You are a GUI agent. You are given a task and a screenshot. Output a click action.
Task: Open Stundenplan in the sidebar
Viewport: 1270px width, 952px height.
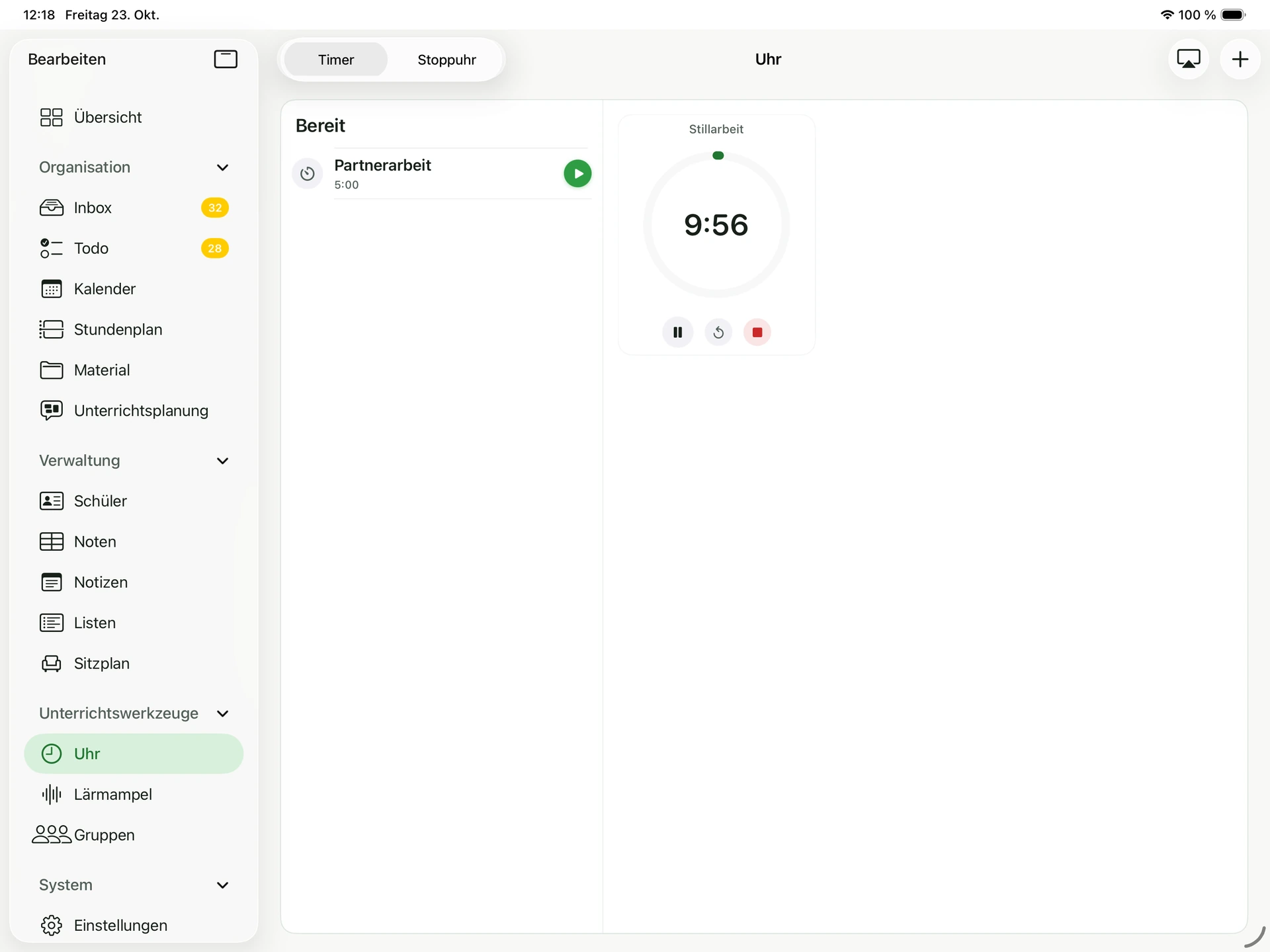[134, 329]
